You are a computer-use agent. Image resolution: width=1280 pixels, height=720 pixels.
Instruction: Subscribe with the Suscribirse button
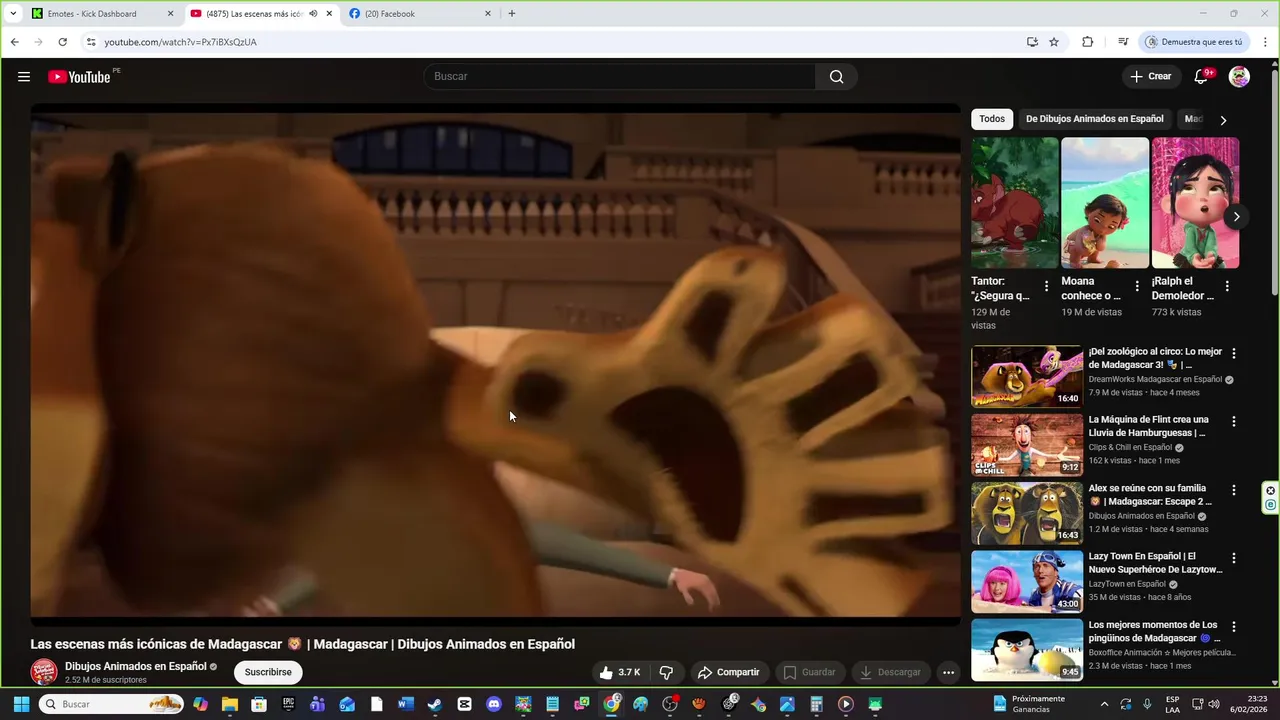[268, 672]
